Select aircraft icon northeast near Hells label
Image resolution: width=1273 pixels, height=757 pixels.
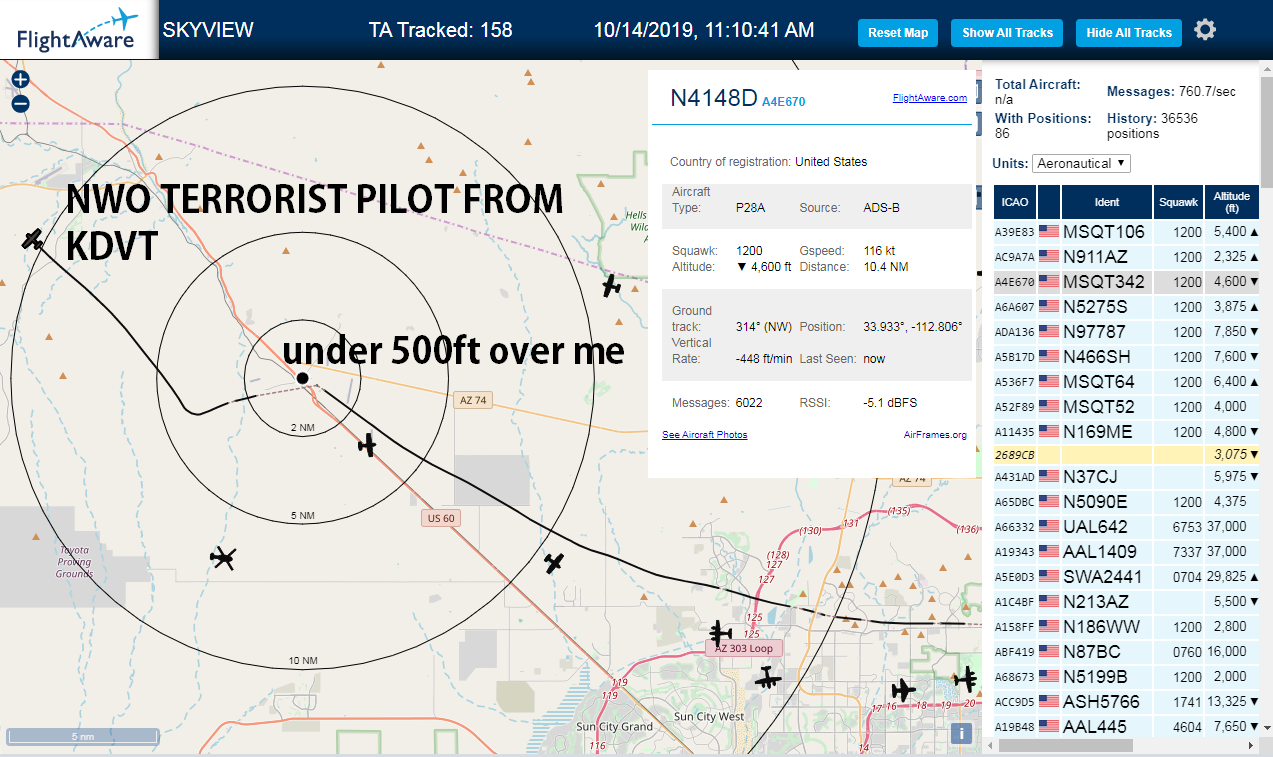coord(612,286)
